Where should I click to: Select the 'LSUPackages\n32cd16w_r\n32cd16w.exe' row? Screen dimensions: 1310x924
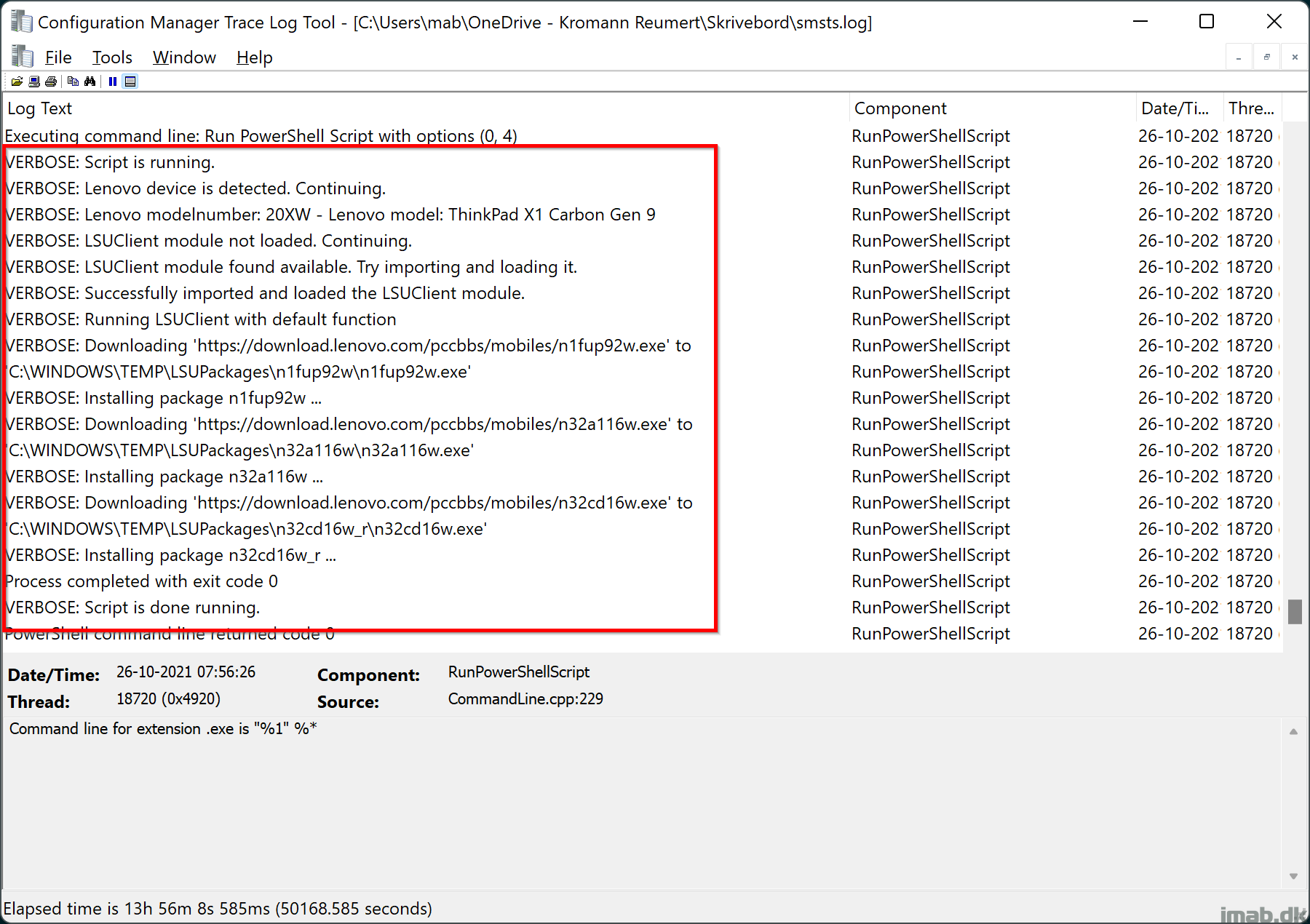coord(642,529)
